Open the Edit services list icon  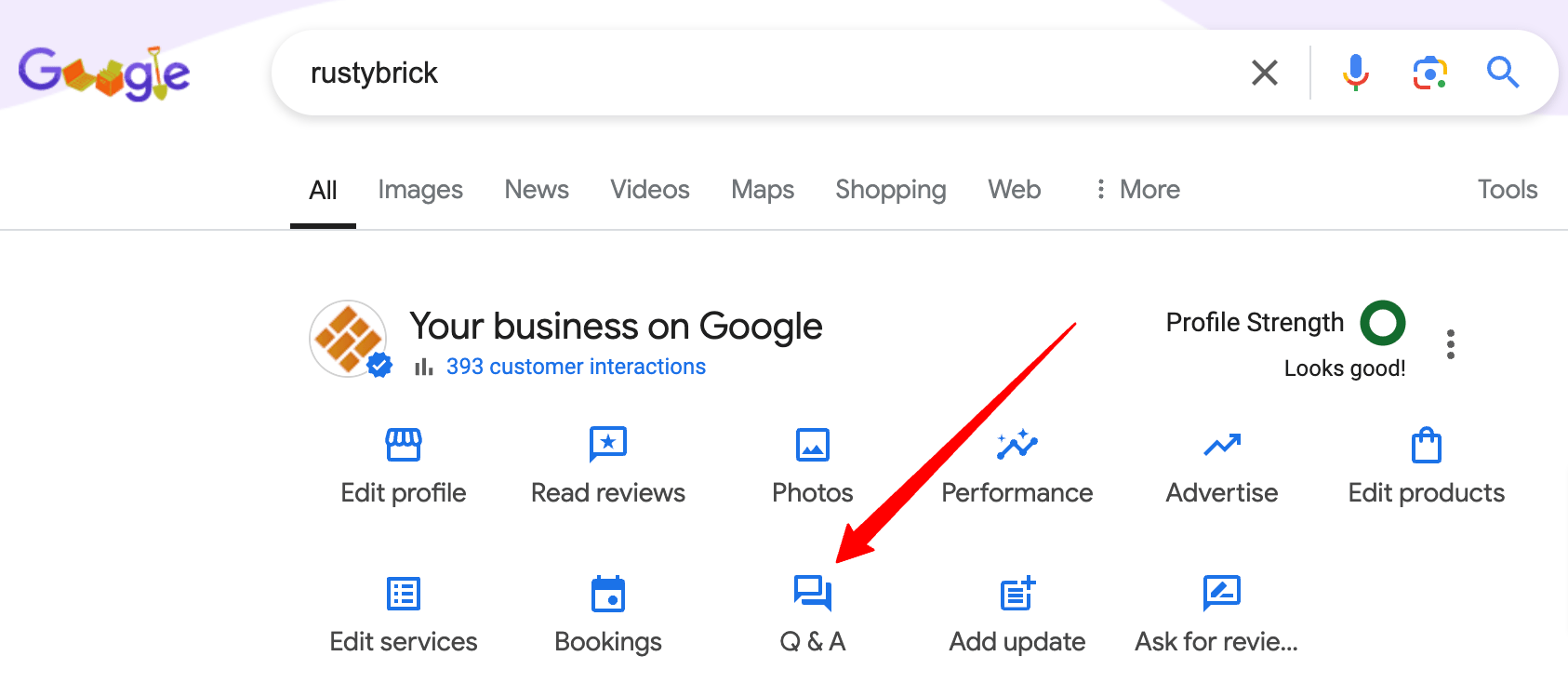coord(404,594)
